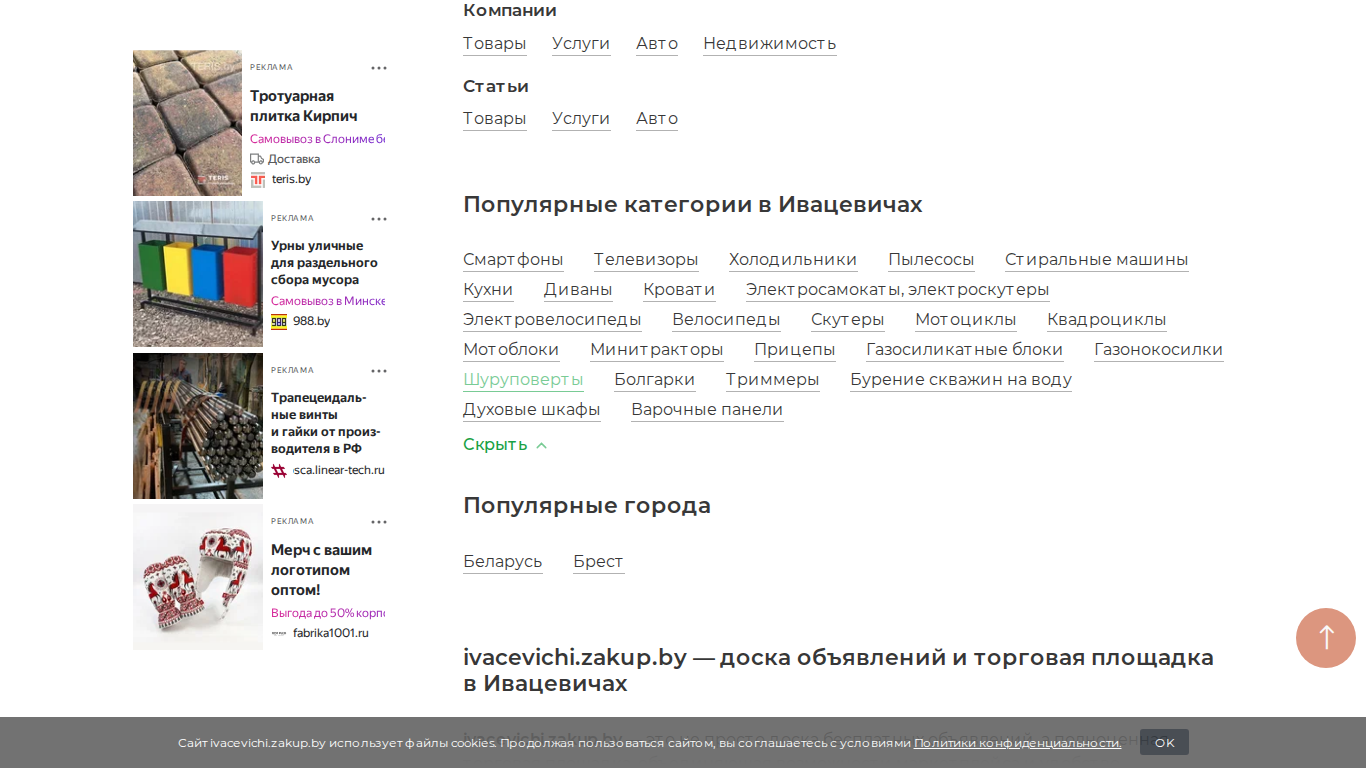The height and width of the screenshot is (768, 1366).
Task: Click the colored recycling bins ad image
Action: pos(198,274)
